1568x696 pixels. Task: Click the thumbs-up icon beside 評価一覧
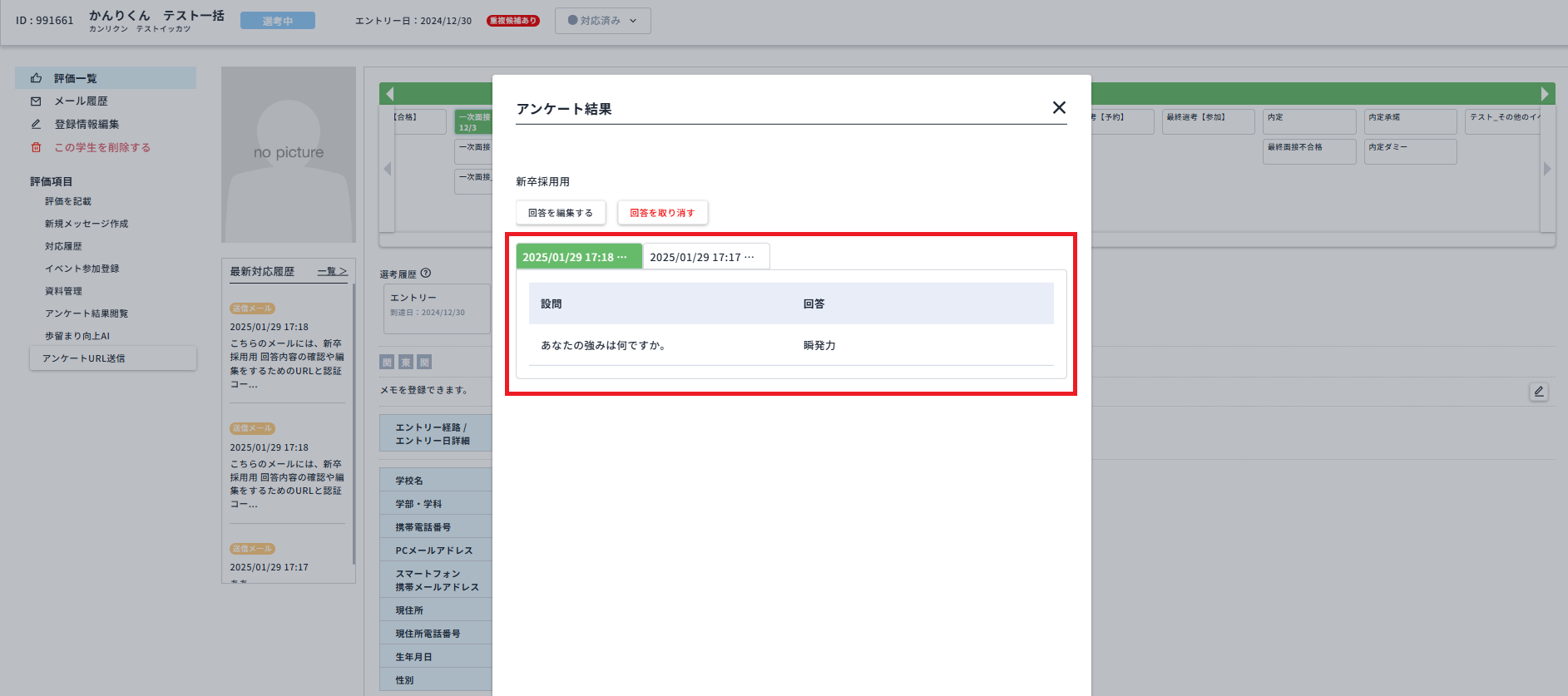tap(36, 78)
